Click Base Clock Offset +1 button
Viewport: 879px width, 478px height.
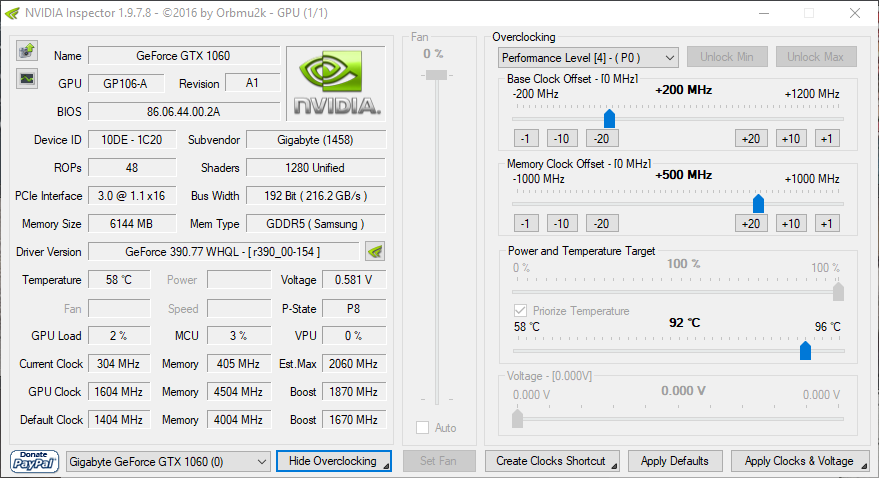coord(827,138)
